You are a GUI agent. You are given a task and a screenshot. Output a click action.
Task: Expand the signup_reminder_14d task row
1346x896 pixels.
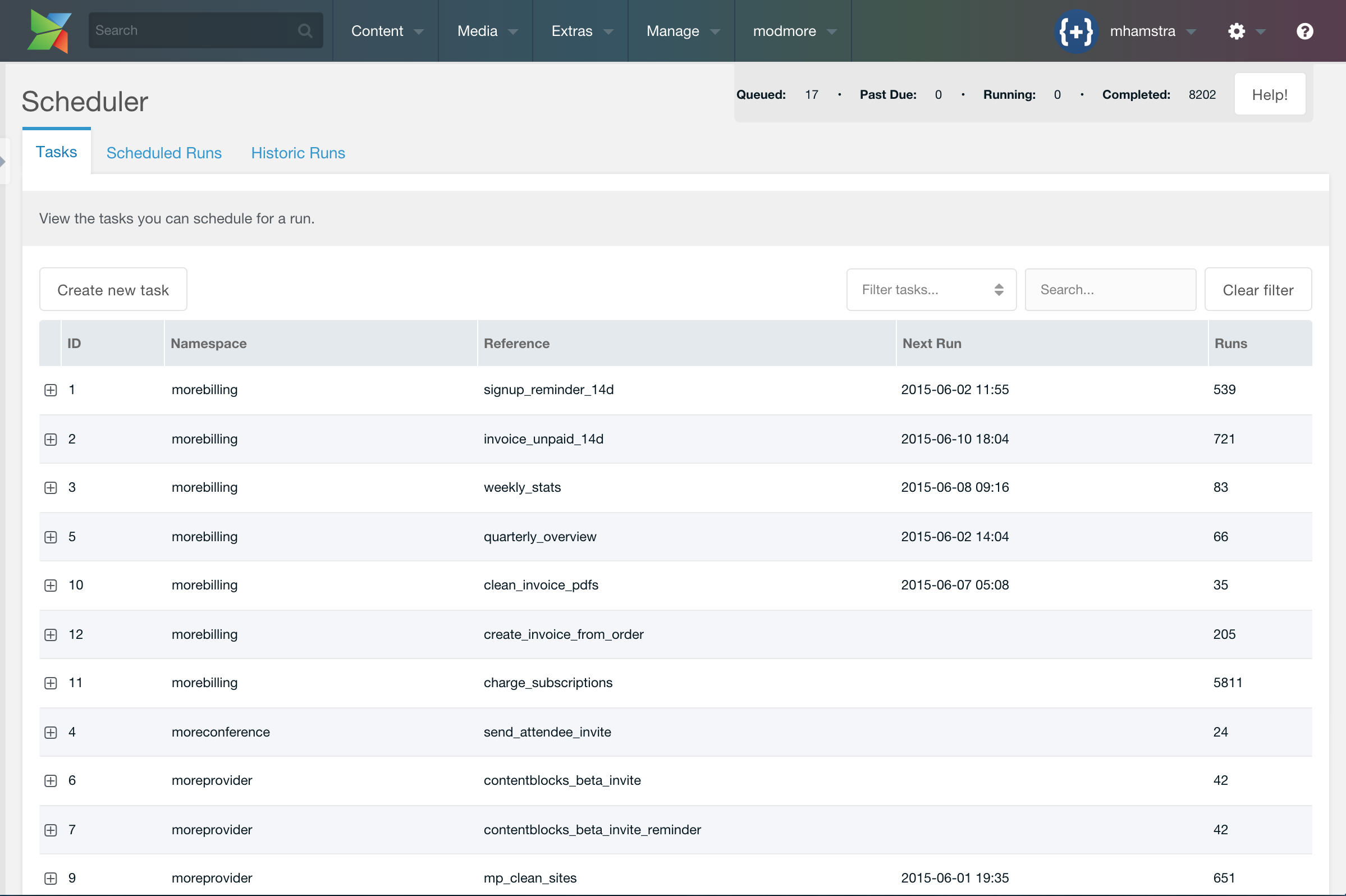(51, 390)
